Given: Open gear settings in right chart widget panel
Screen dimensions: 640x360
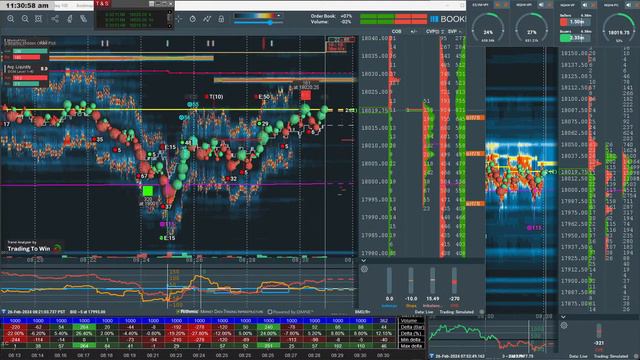Looking at the screenshot, I should tap(564, 325).
